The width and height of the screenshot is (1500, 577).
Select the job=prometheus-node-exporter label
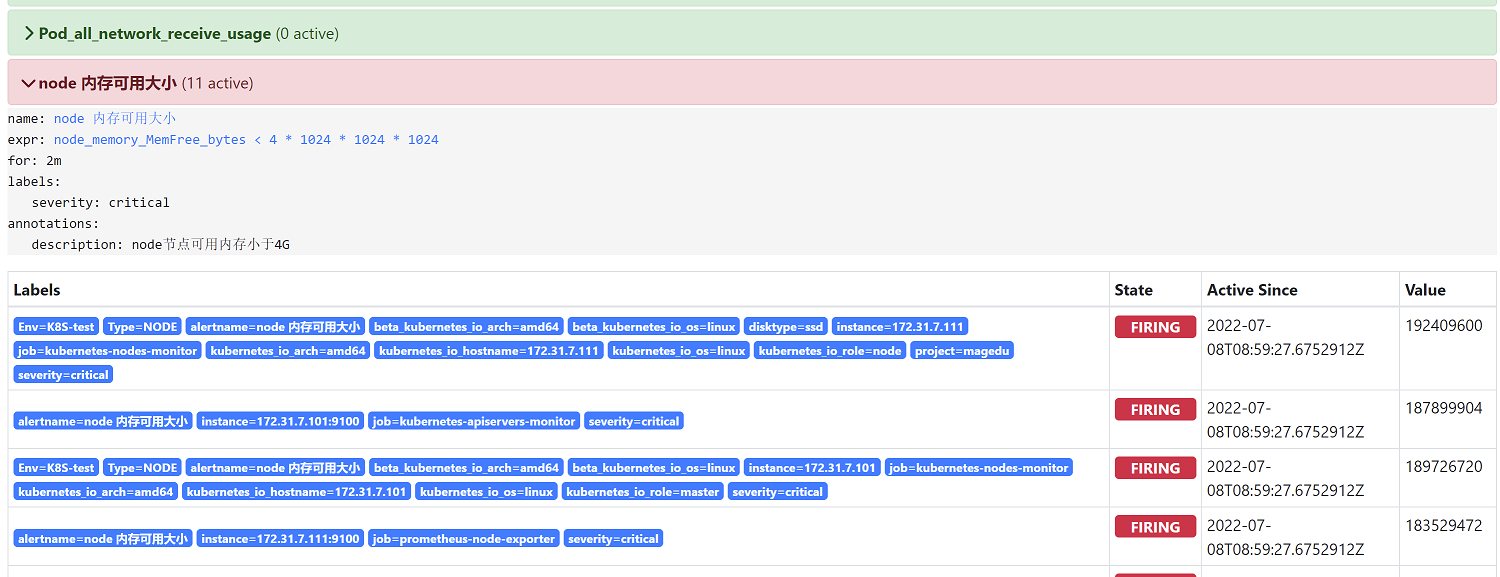click(463, 539)
